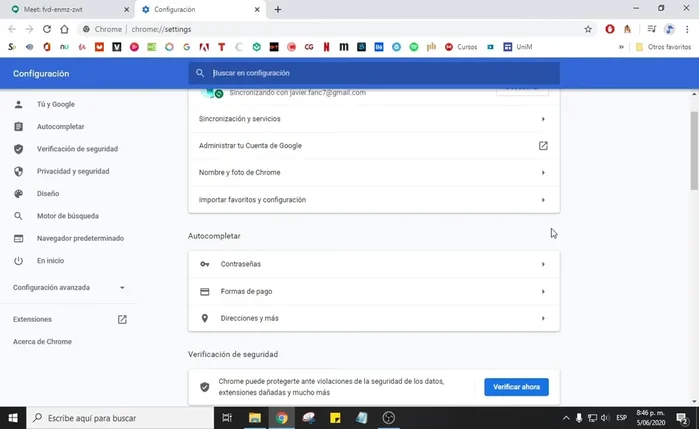Select Tú y Google in the sidebar

click(x=56, y=104)
